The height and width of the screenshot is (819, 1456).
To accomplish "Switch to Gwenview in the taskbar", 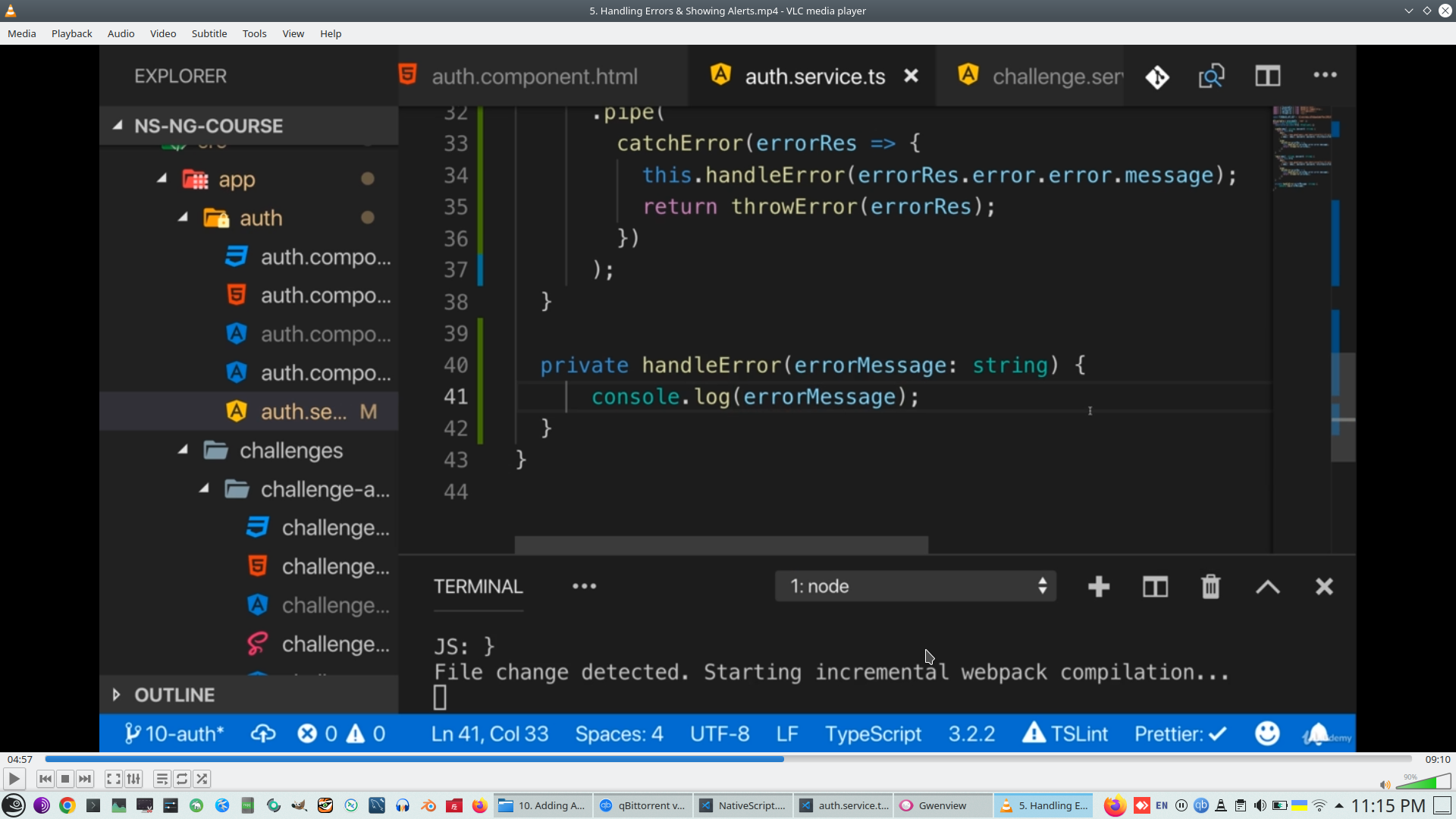I will pyautogui.click(x=942, y=805).
